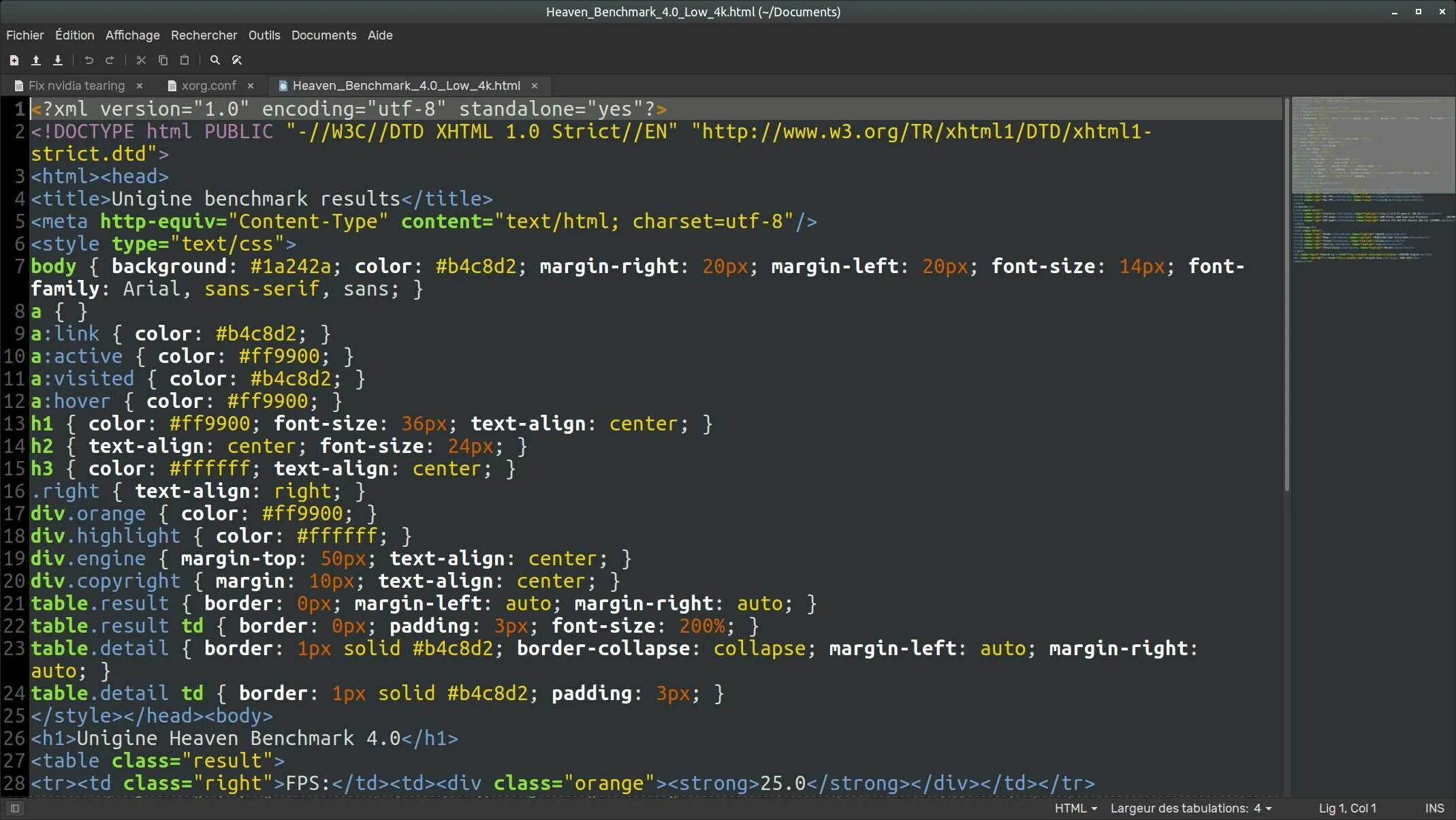Click the Open file upload-arrow icon
This screenshot has height=820, width=1456.
point(36,61)
